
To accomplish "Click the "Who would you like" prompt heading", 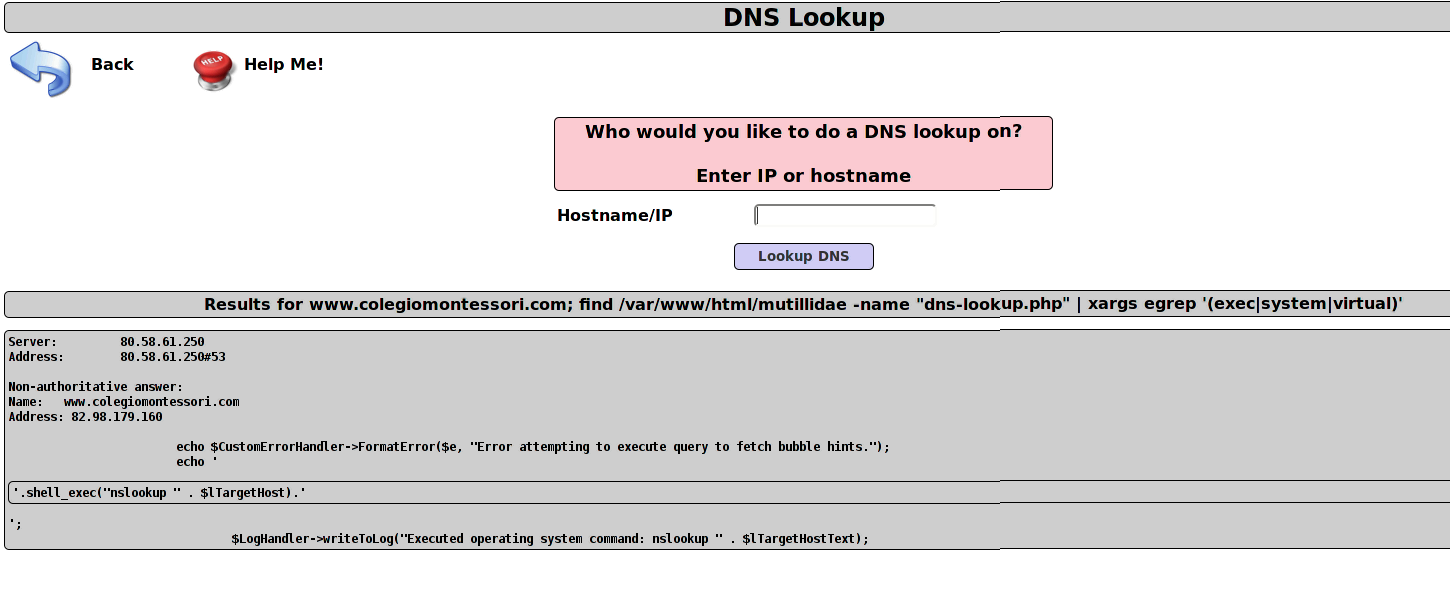I will click(x=803, y=132).
